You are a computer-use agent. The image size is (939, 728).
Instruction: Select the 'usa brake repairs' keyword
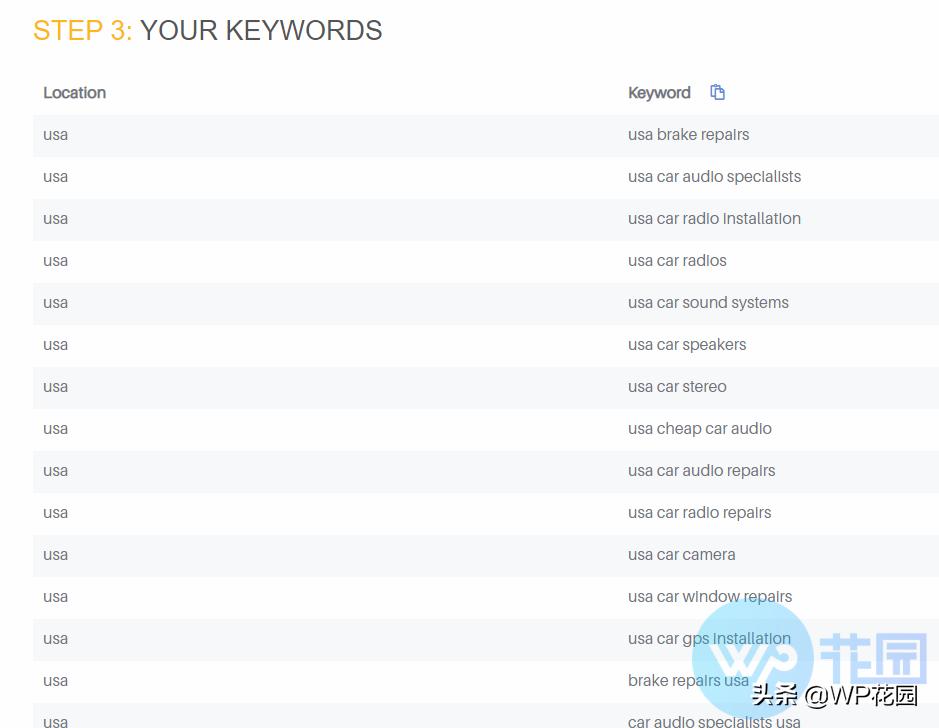(688, 135)
